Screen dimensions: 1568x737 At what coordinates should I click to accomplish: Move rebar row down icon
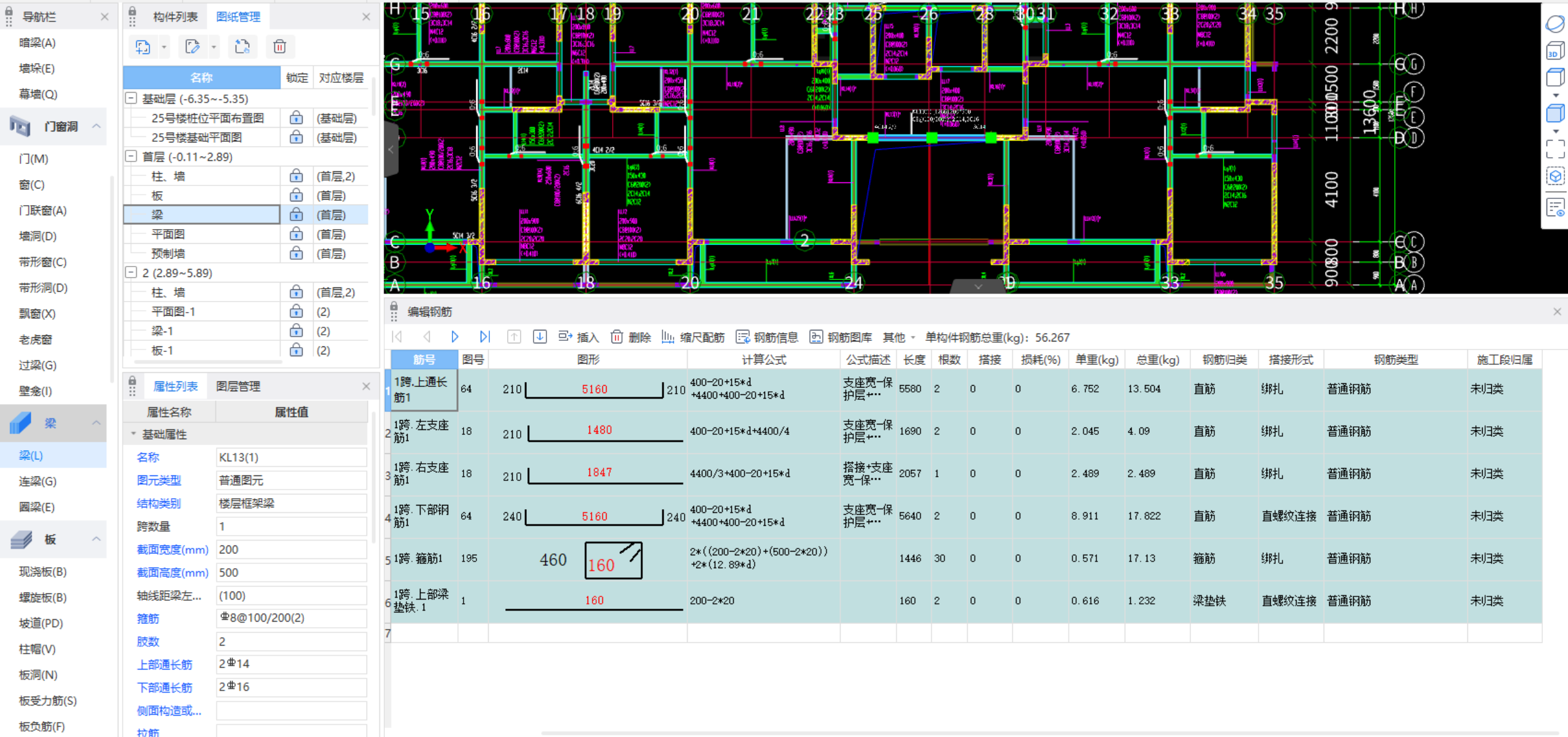(540, 337)
